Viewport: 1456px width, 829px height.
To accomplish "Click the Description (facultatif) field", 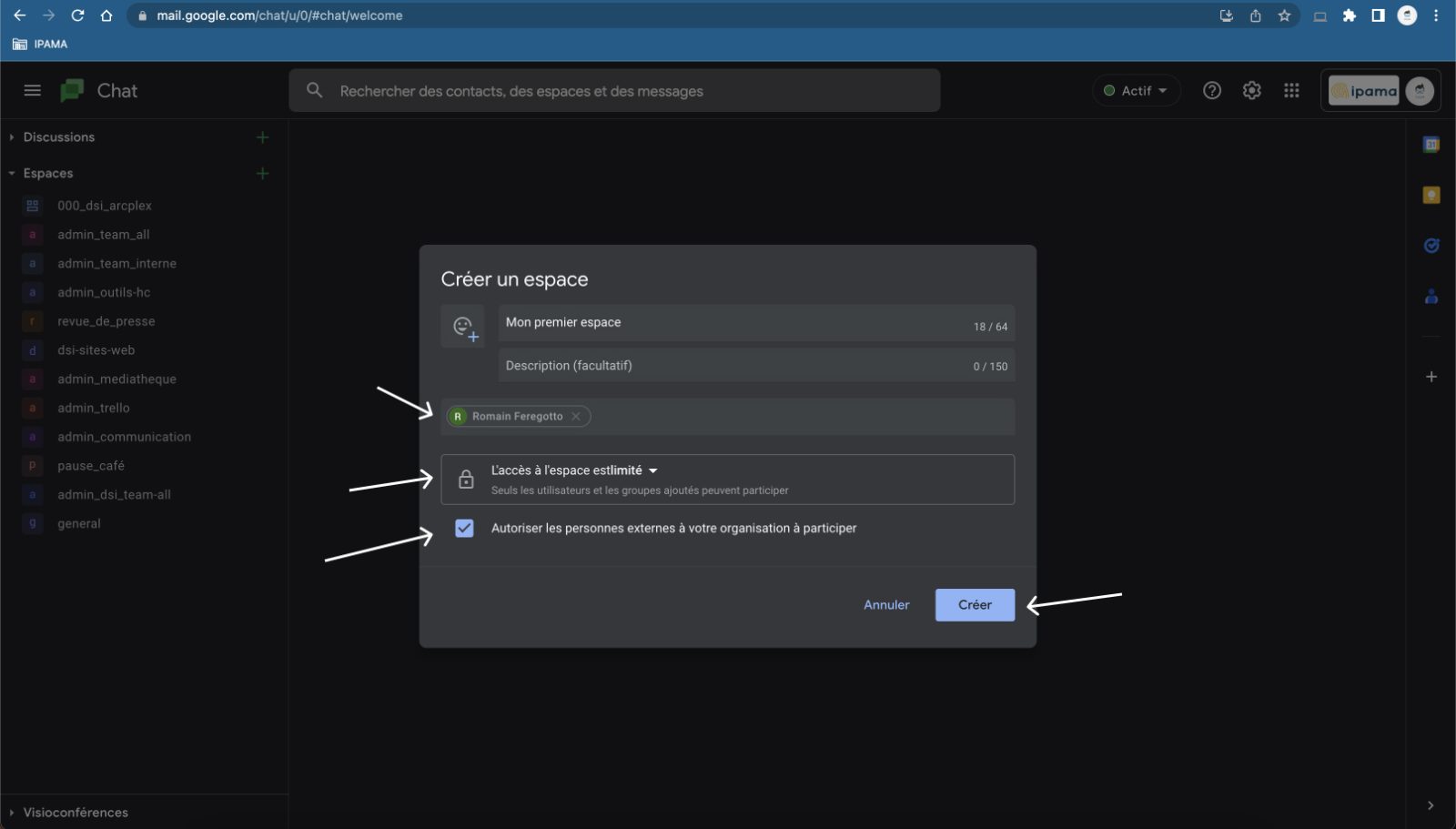I will 756,365.
